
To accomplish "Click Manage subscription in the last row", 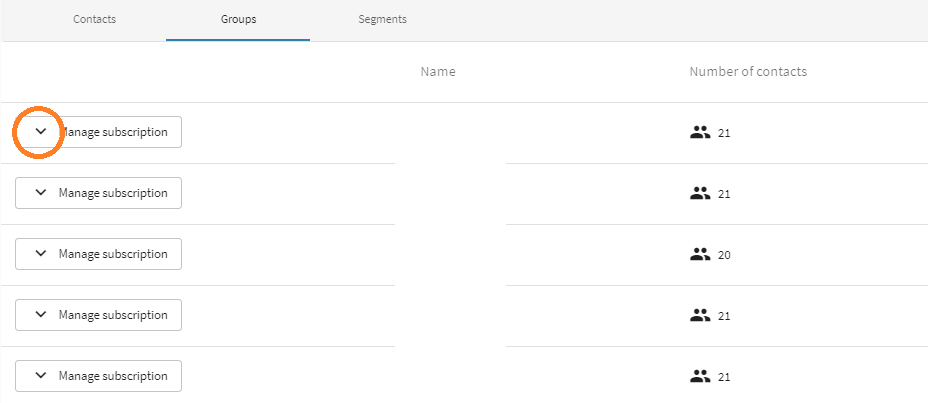I will 113,376.
